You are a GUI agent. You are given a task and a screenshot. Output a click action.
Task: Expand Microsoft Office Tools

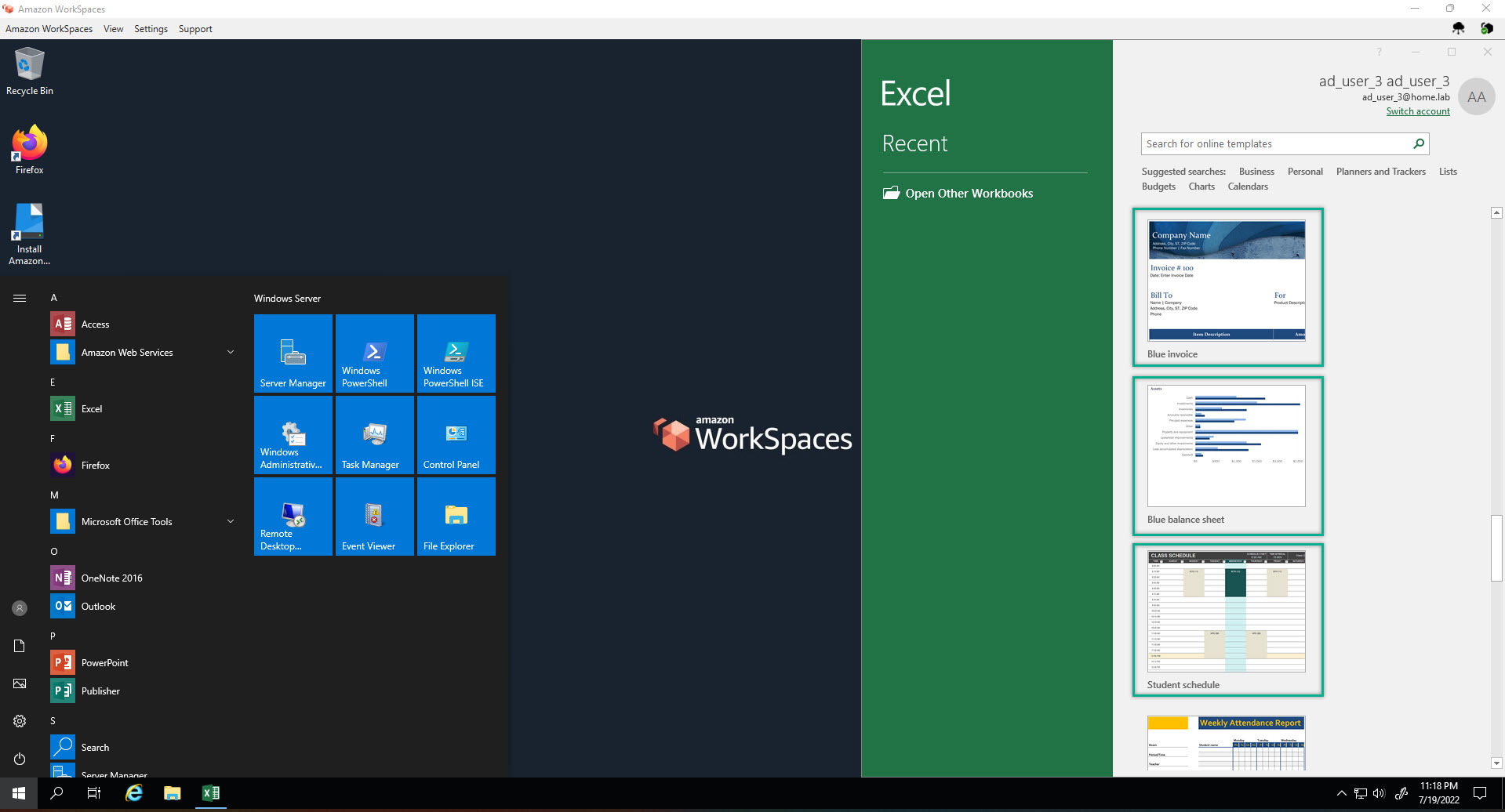(231, 520)
